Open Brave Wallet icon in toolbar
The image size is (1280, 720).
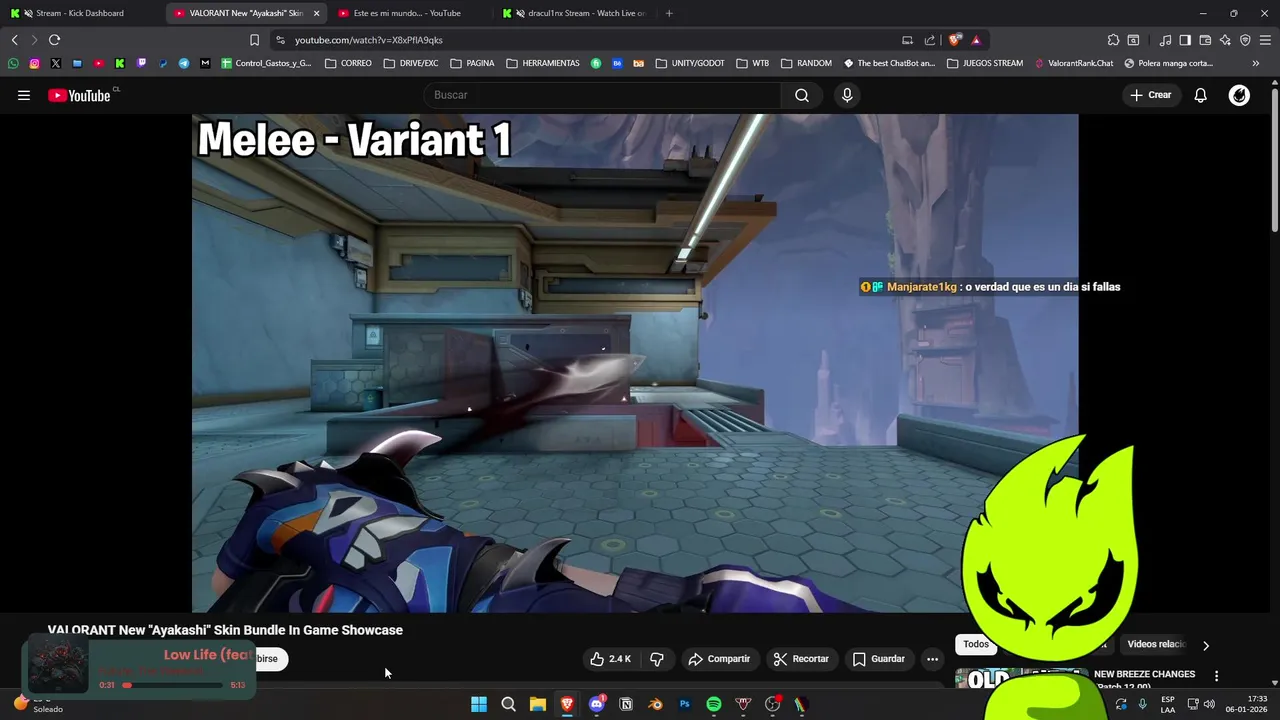[1205, 40]
